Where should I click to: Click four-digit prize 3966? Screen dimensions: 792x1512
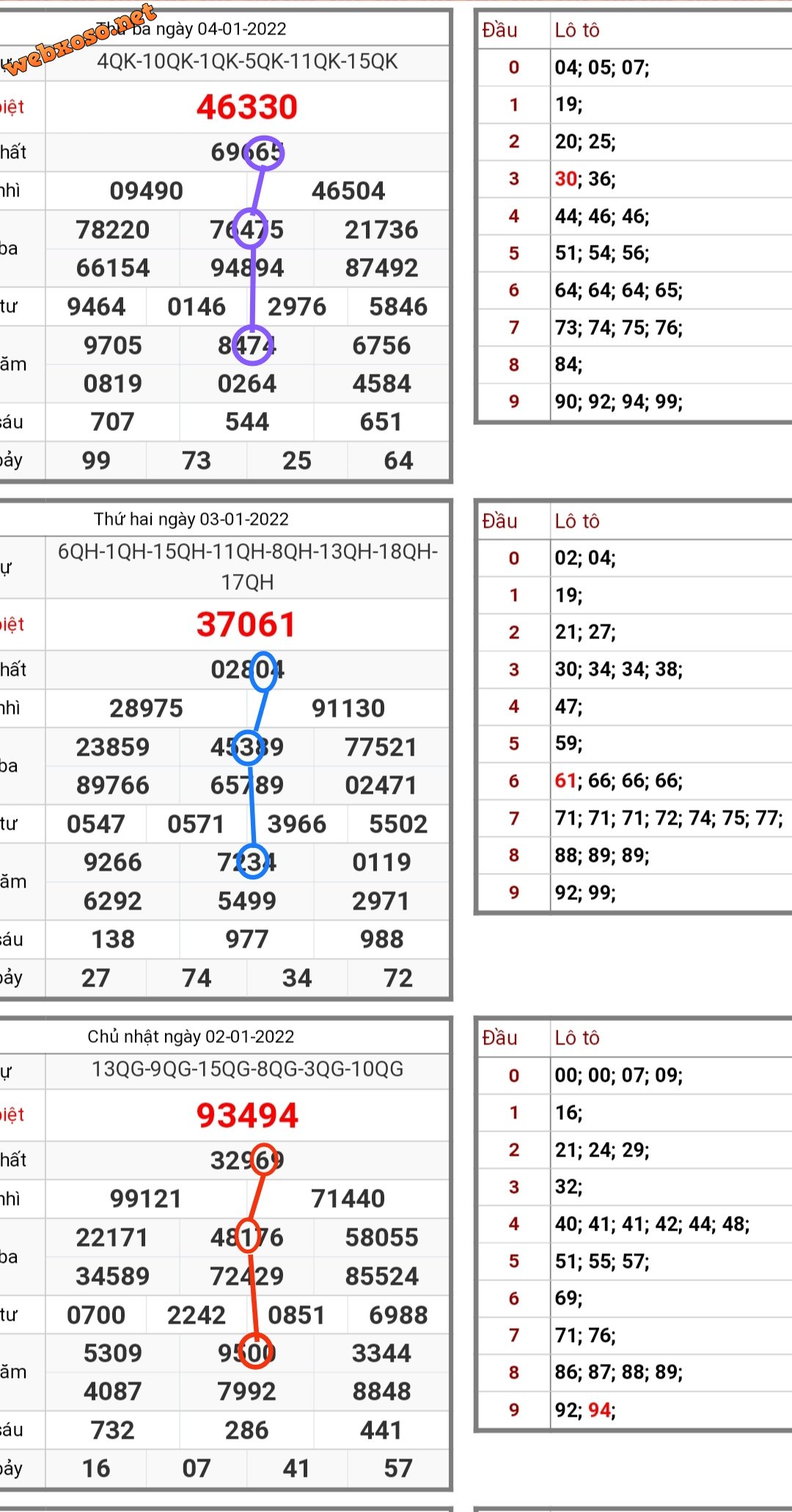[297, 825]
